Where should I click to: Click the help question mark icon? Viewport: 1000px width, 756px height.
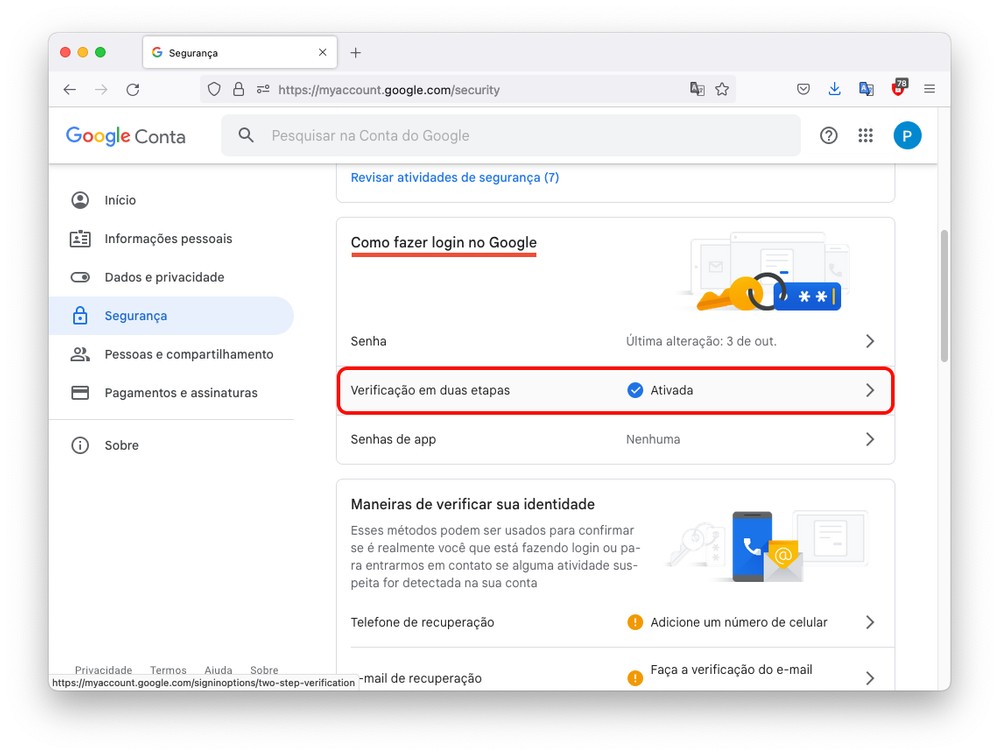828,136
